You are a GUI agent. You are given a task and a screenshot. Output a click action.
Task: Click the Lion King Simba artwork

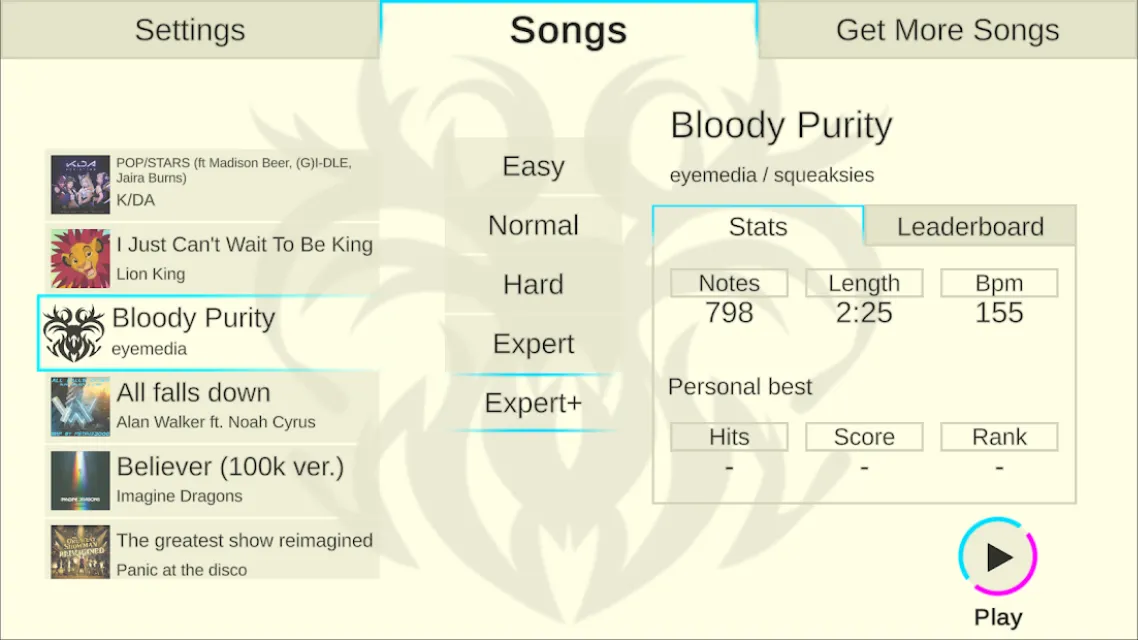(80, 258)
